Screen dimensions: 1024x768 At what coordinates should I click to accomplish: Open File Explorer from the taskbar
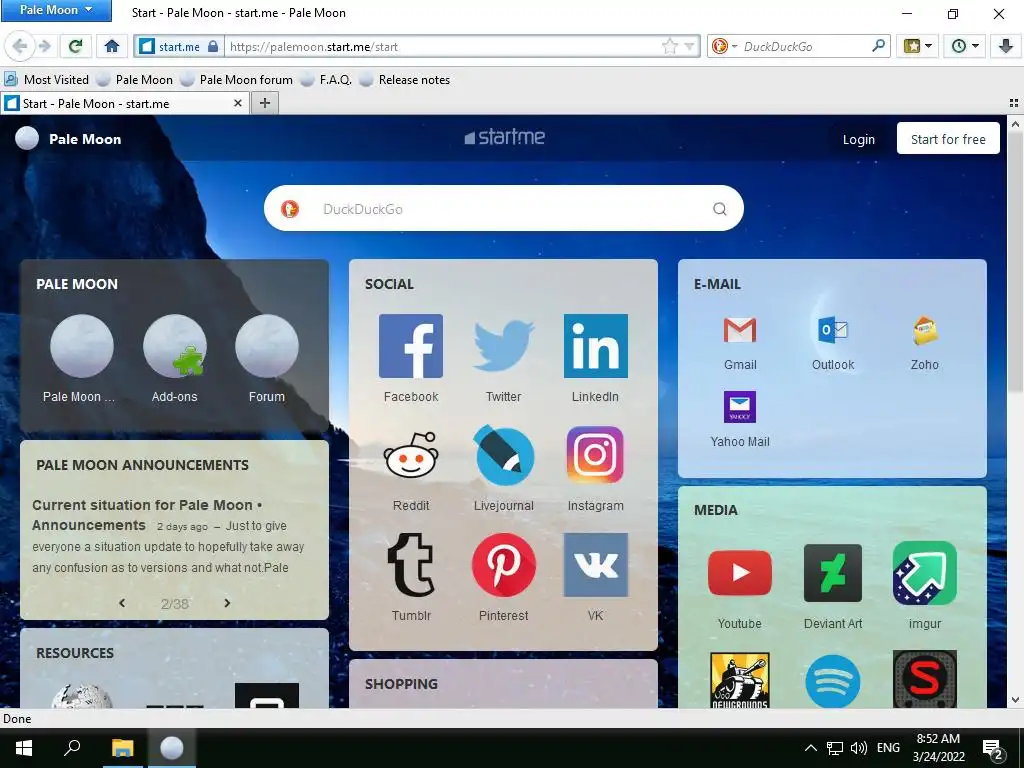[x=122, y=748]
